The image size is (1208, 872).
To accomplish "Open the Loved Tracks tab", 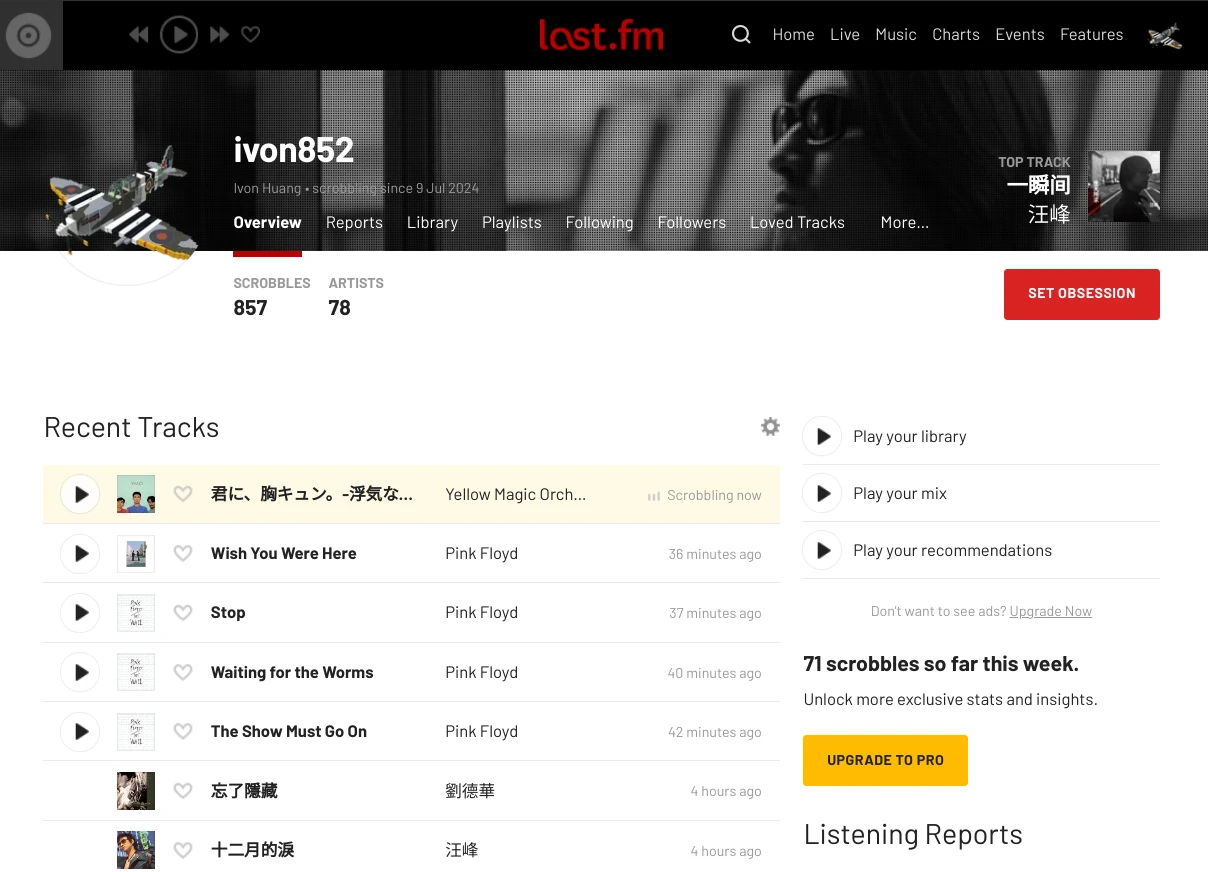I will click(x=797, y=223).
